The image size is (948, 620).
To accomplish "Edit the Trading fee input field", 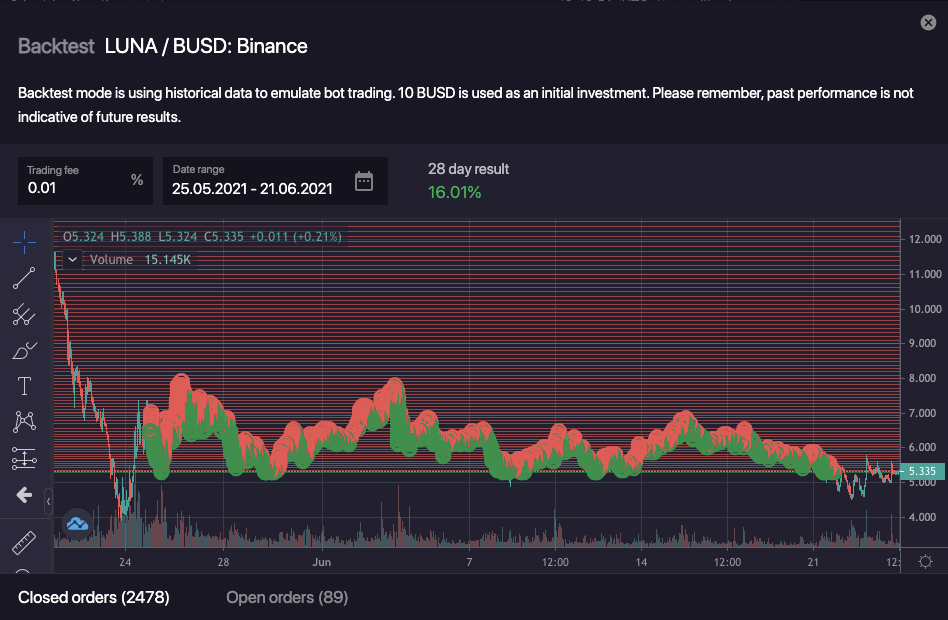I will click(x=75, y=187).
